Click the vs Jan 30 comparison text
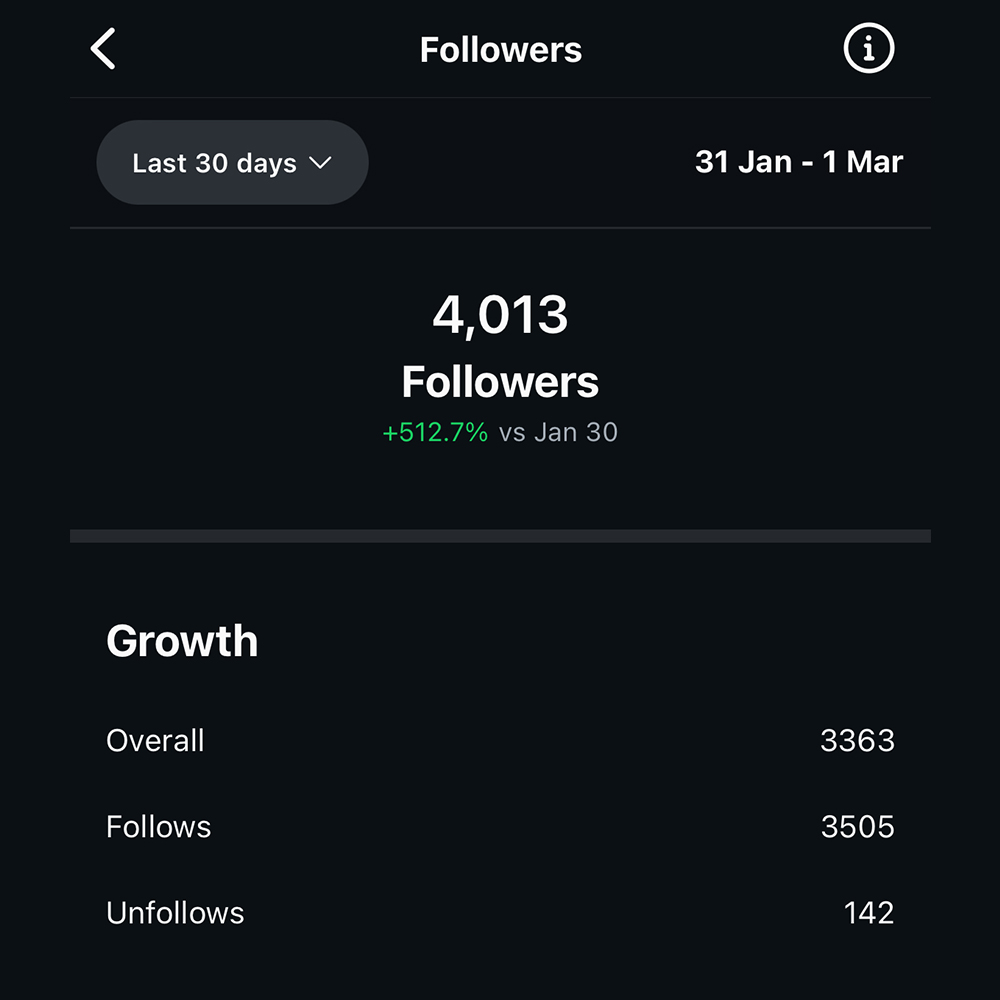This screenshot has width=1000, height=1000. 559,433
